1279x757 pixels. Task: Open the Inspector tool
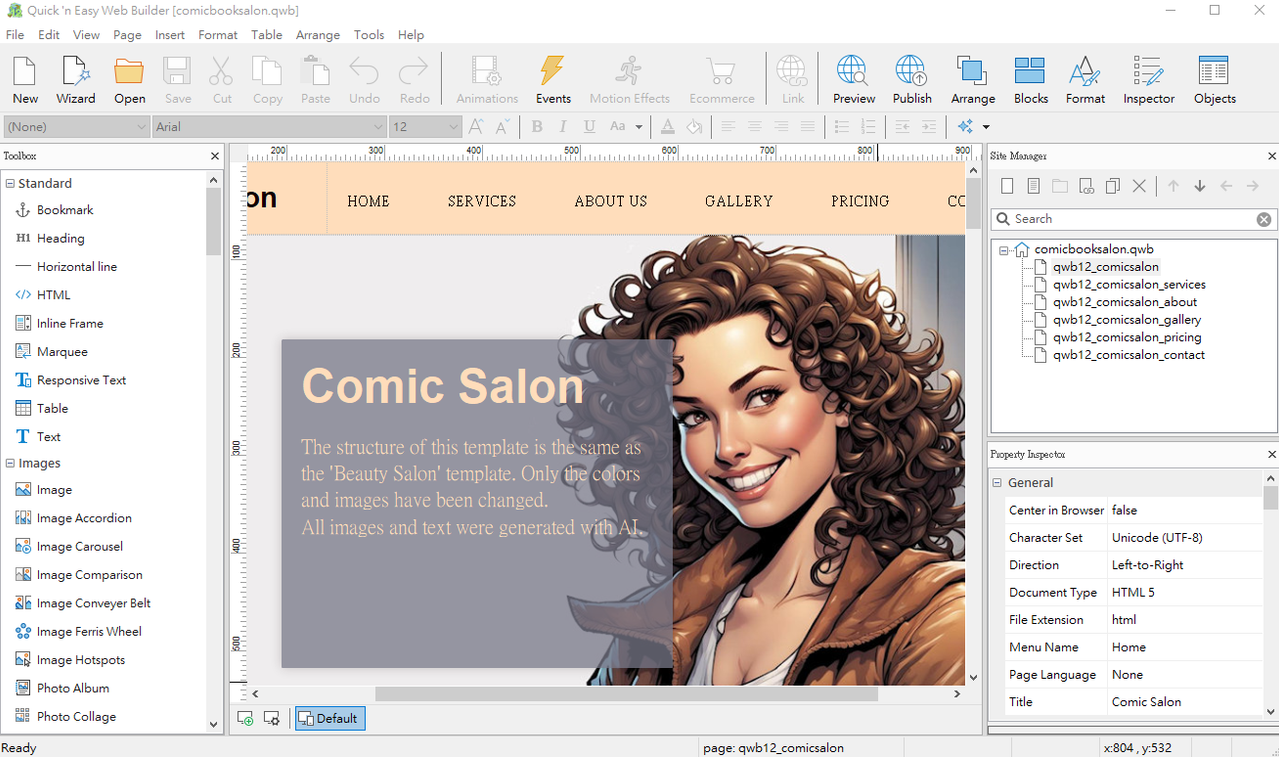(1148, 80)
